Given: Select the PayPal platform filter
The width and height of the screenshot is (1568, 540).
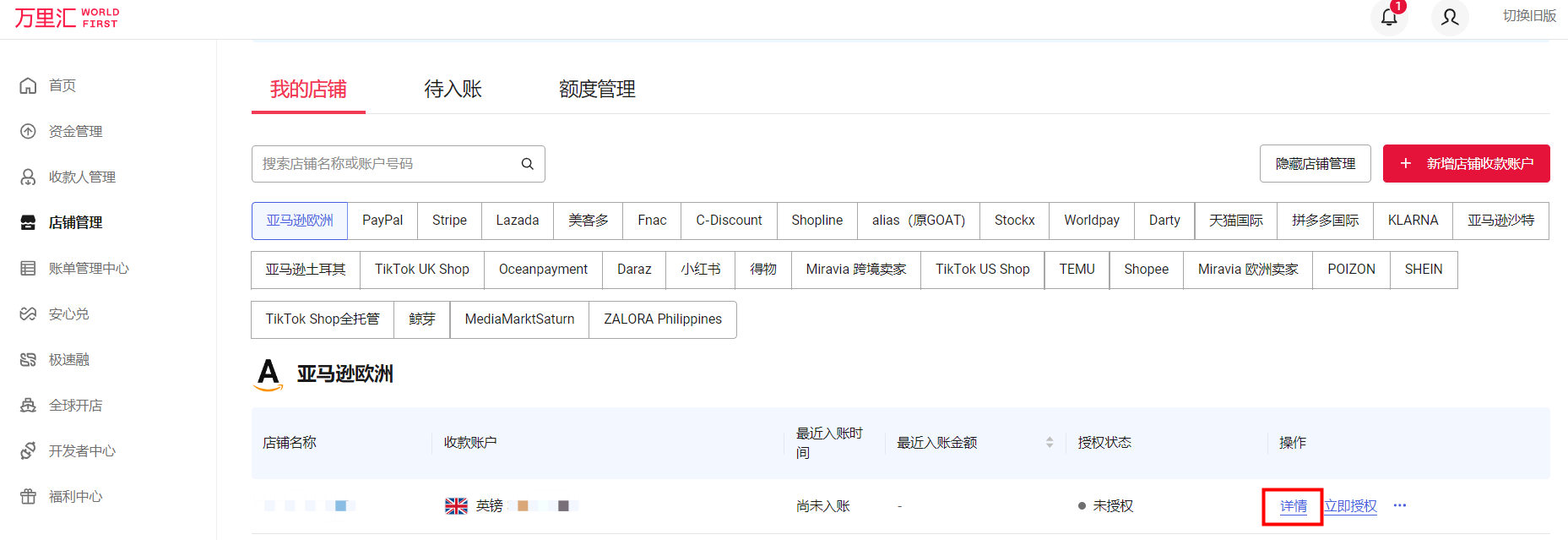Looking at the screenshot, I should [x=383, y=221].
